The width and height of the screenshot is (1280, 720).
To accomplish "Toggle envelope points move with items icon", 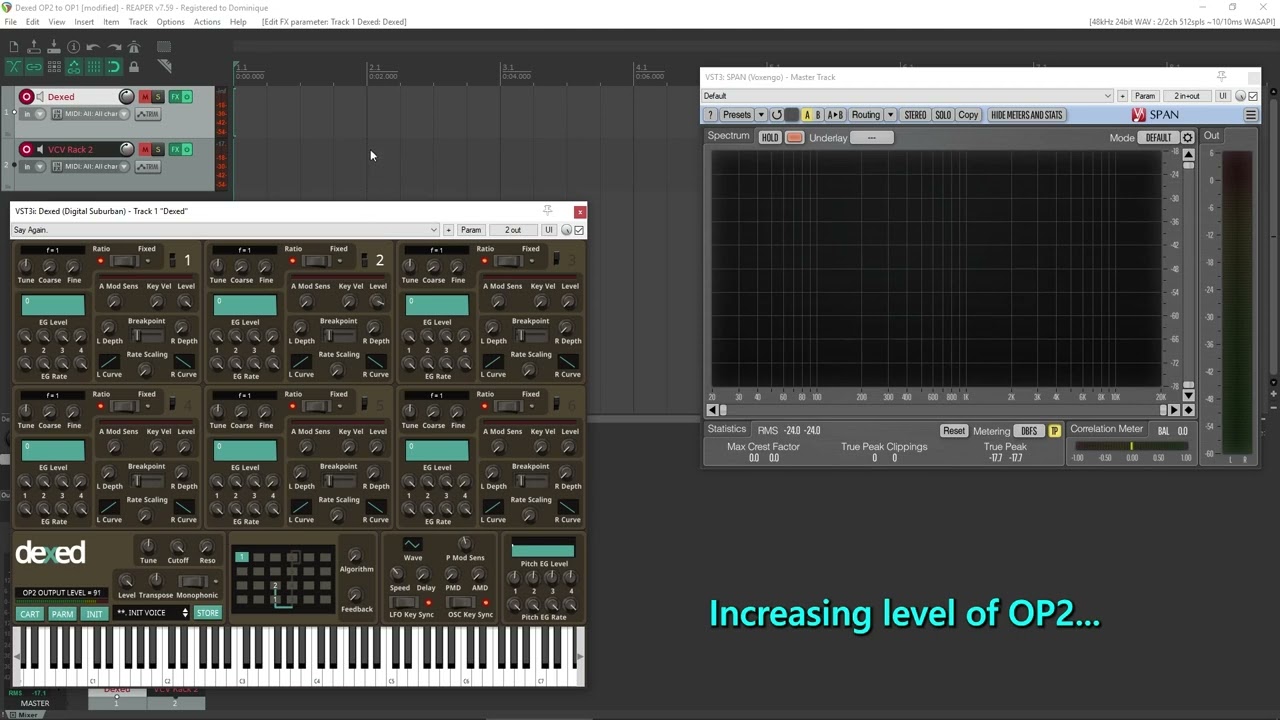I will coord(73,67).
